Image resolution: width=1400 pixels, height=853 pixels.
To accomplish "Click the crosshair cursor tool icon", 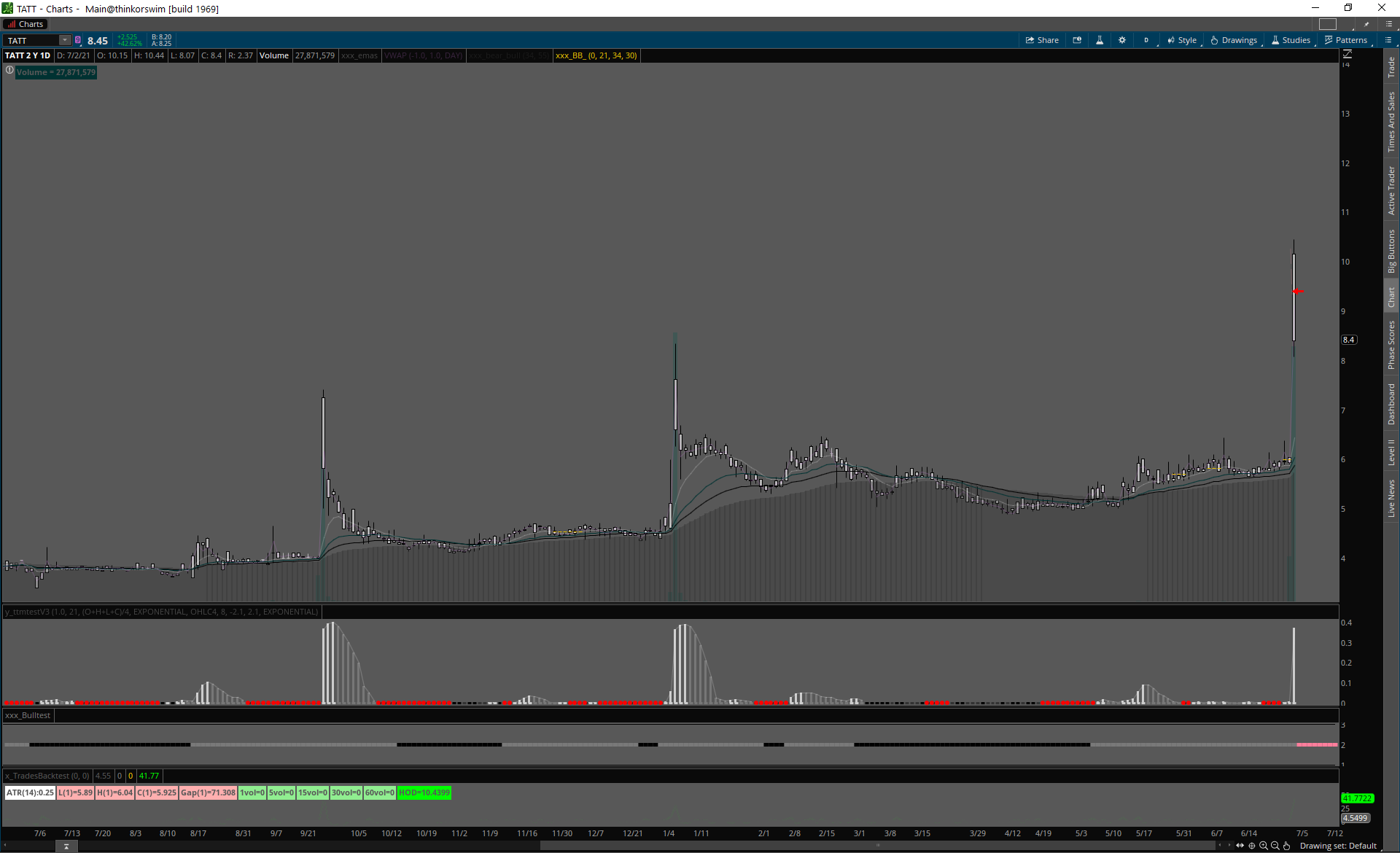I will point(1252,846).
